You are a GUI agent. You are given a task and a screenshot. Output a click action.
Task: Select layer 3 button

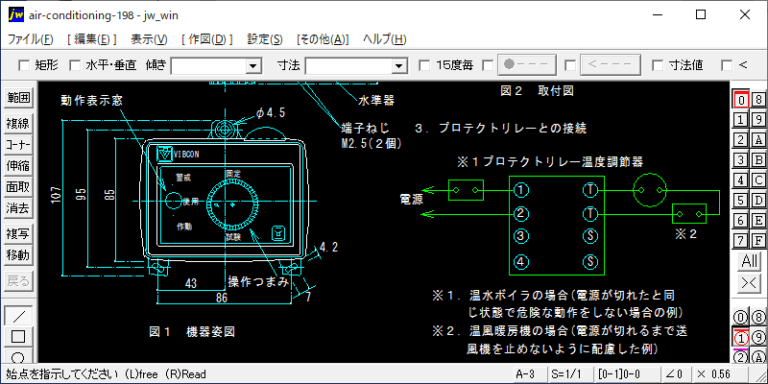click(x=741, y=160)
